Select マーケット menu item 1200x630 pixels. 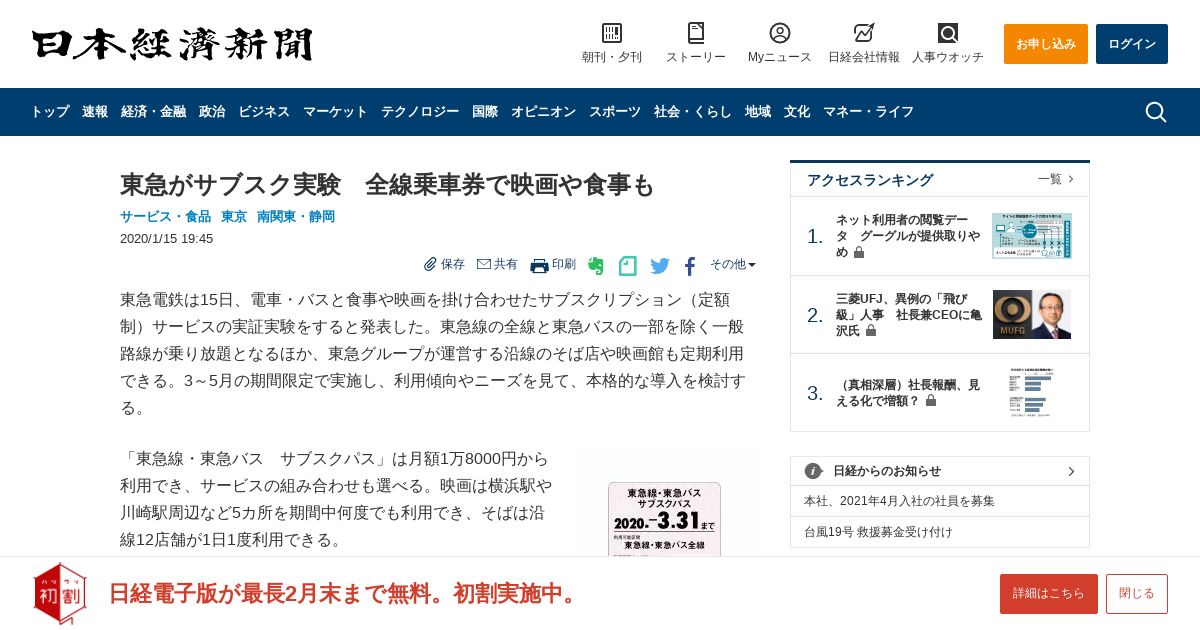tap(335, 112)
